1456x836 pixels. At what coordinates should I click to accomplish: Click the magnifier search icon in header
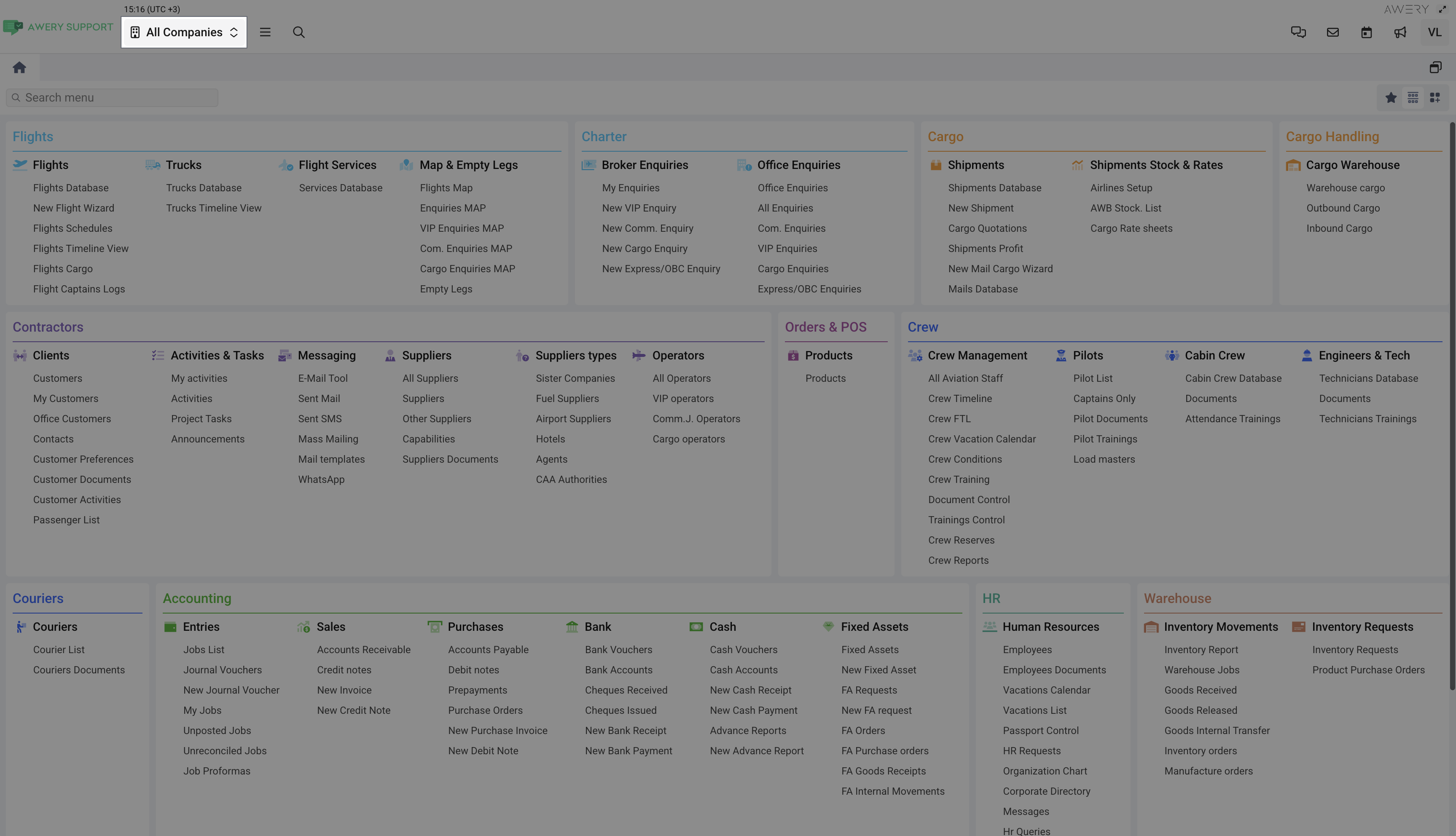299,32
